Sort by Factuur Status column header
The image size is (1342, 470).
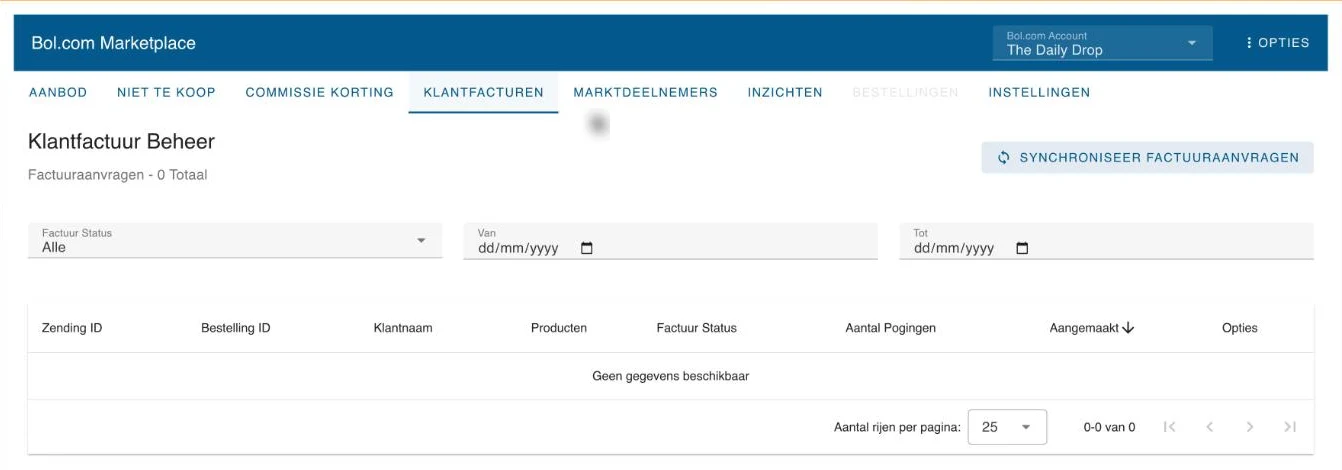(697, 328)
